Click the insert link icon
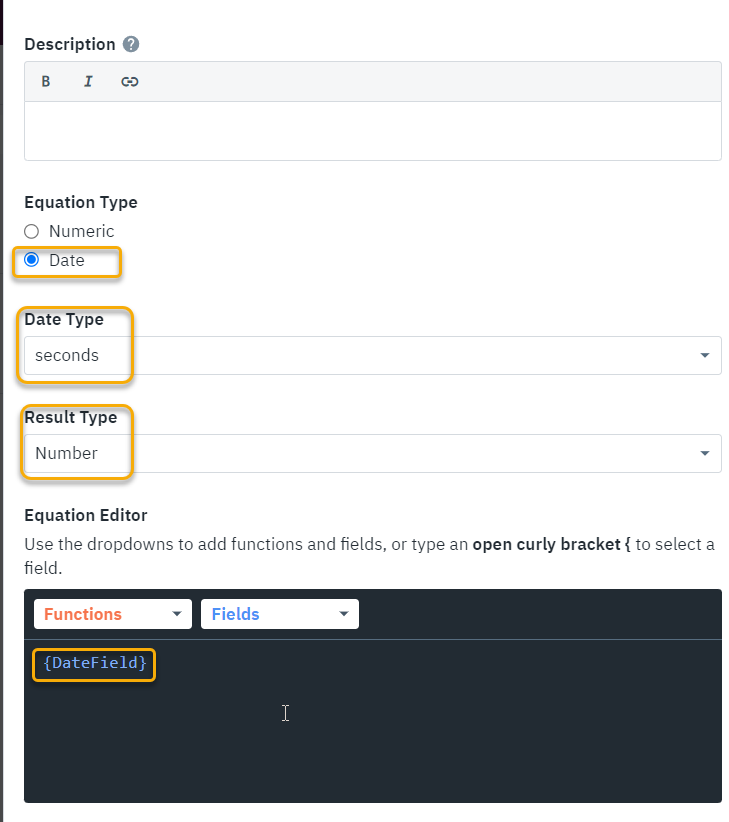This screenshot has width=729, height=822. click(x=129, y=82)
